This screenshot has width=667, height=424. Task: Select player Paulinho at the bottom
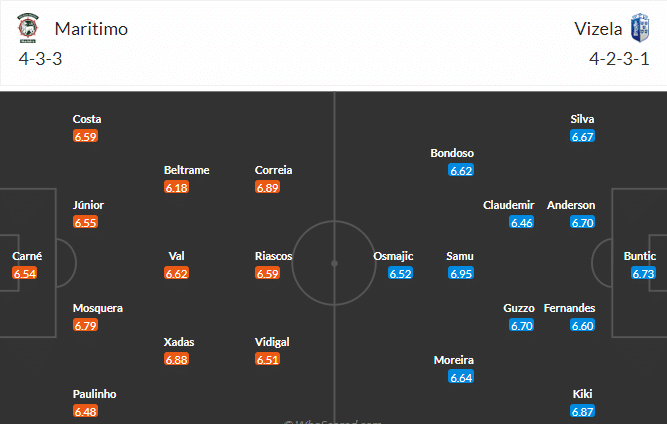95,394
